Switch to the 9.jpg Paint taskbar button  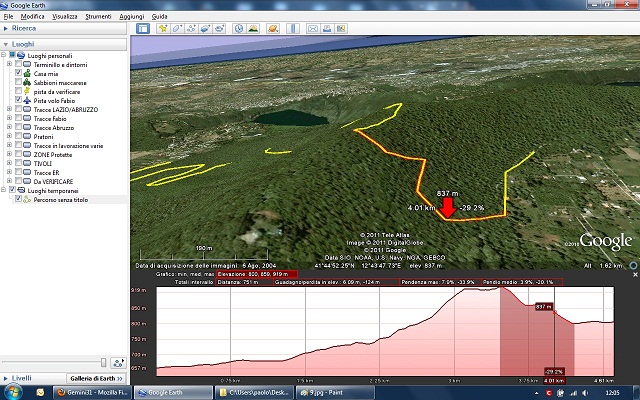(334, 392)
